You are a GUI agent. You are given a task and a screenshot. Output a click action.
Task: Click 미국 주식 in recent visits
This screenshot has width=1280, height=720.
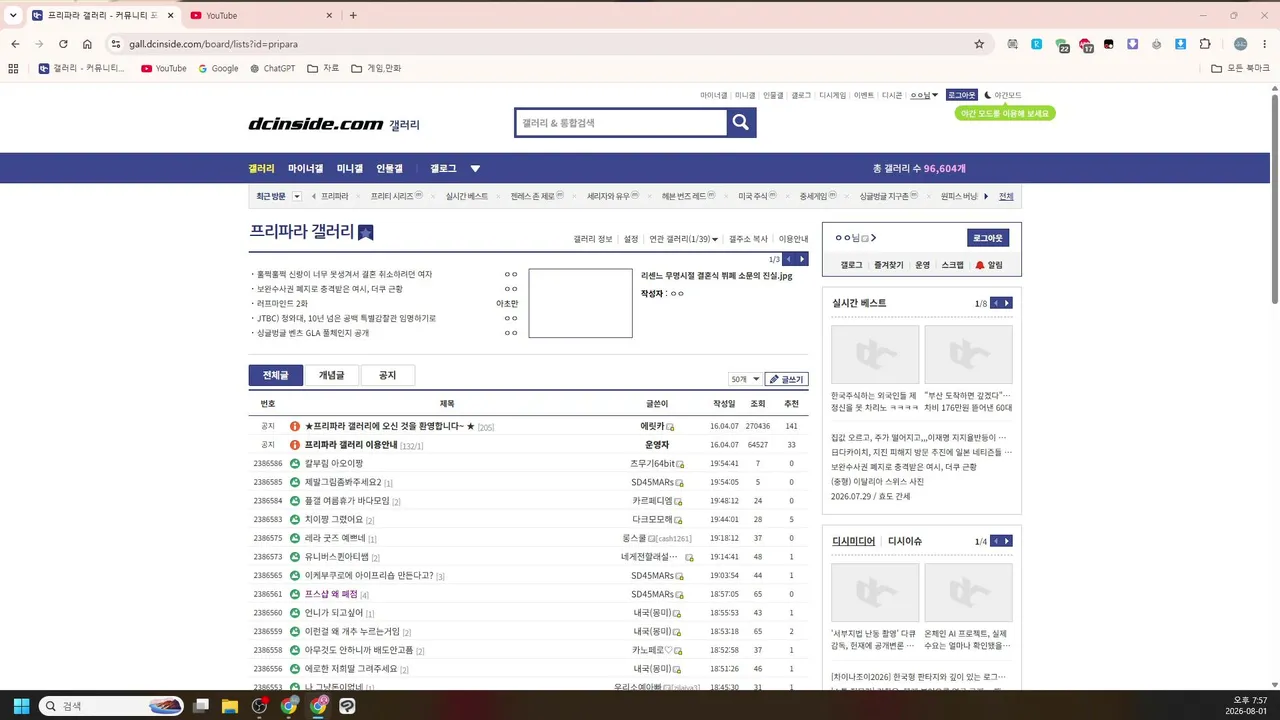point(752,196)
